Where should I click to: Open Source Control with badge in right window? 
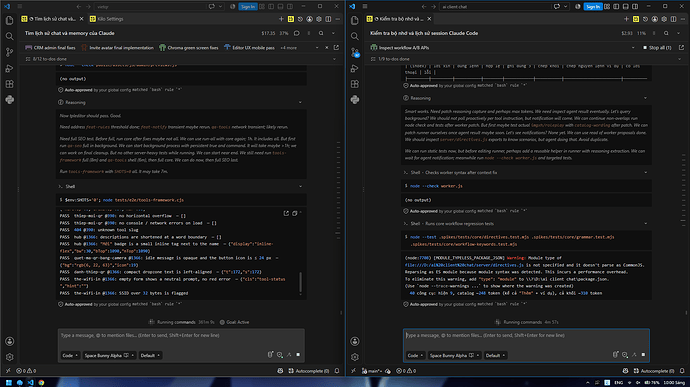355,52
